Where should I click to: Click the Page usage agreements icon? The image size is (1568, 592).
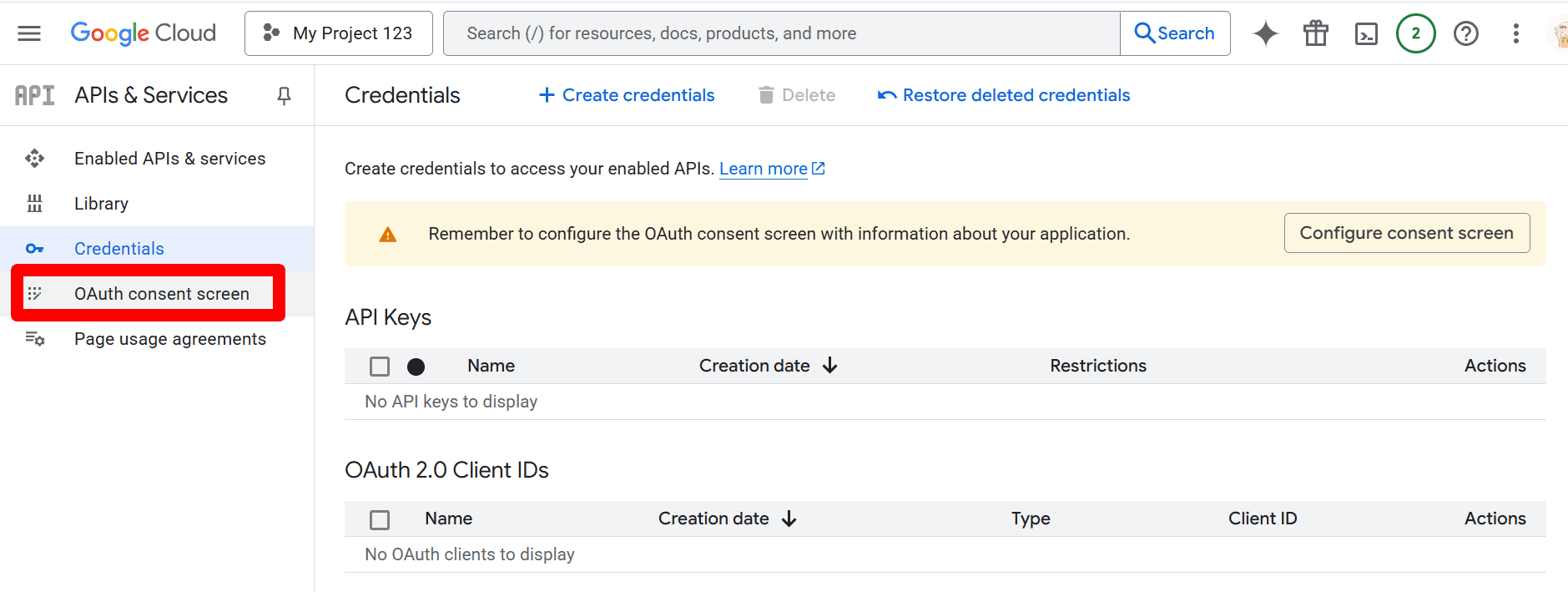[34, 339]
